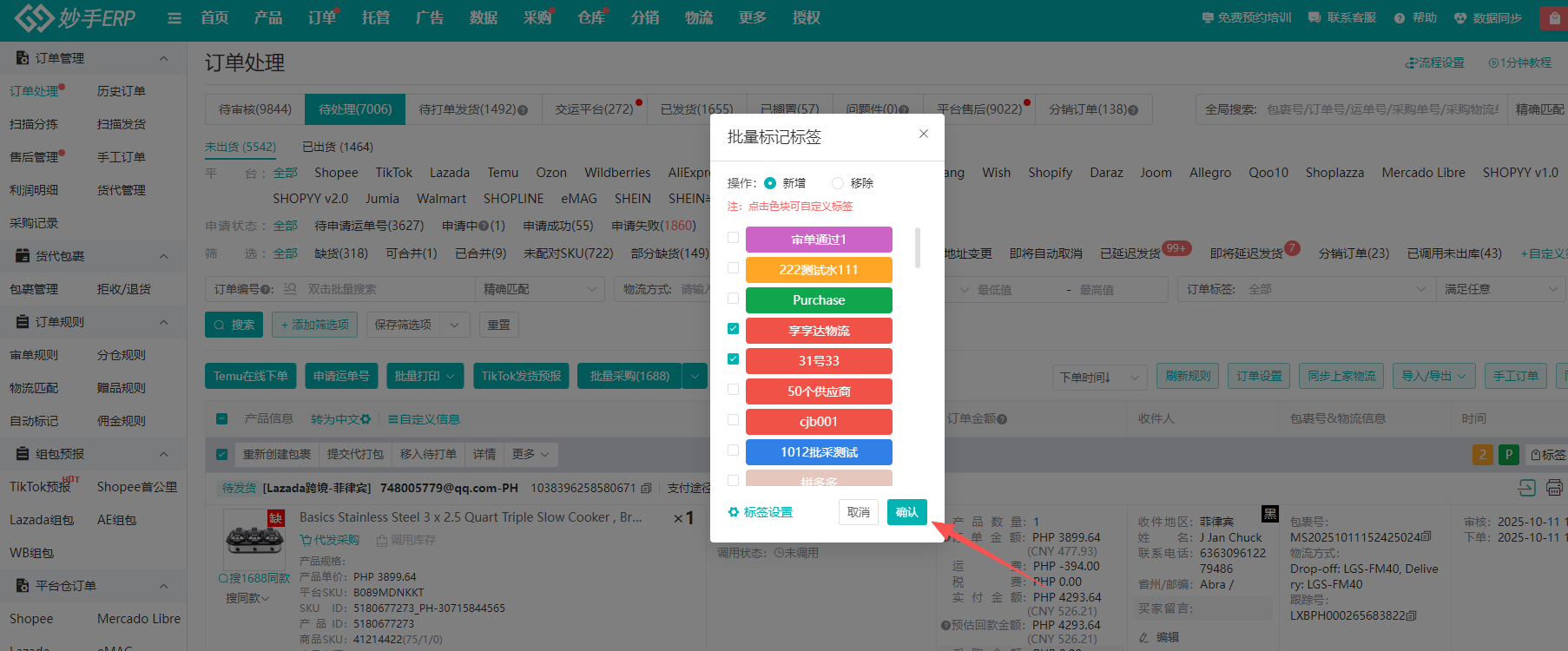Switch to the 交运平台(272) tab
Image resolution: width=1568 pixels, height=651 pixels.
[595, 109]
